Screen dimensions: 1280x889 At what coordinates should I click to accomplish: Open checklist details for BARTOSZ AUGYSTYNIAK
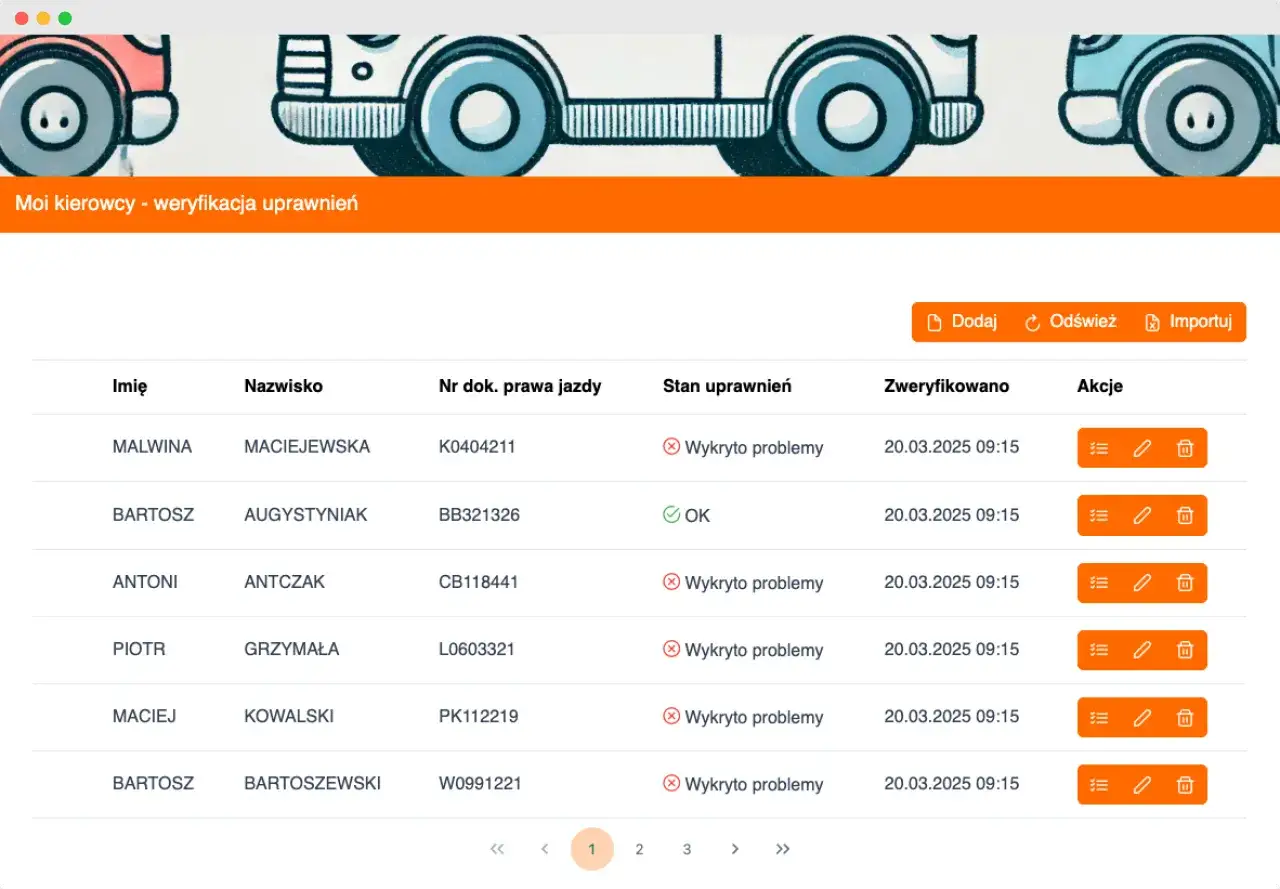(1099, 515)
